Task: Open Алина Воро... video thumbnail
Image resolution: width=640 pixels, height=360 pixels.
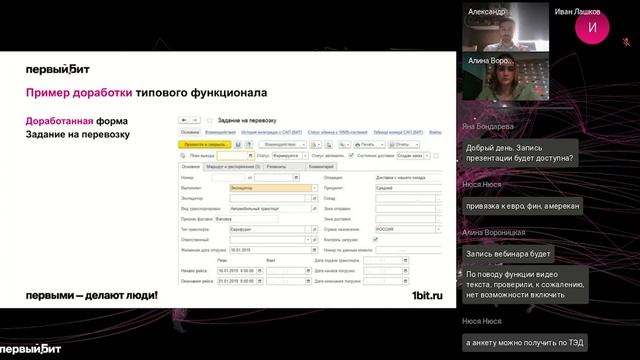Action: [x=505, y=76]
